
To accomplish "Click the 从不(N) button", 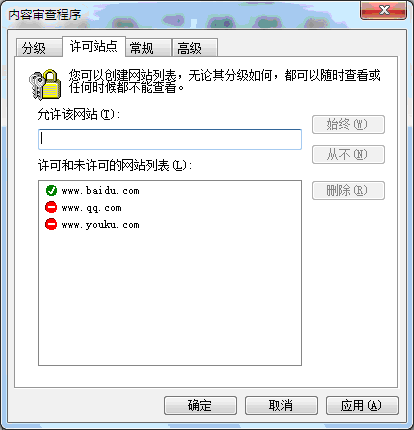I will [348, 155].
